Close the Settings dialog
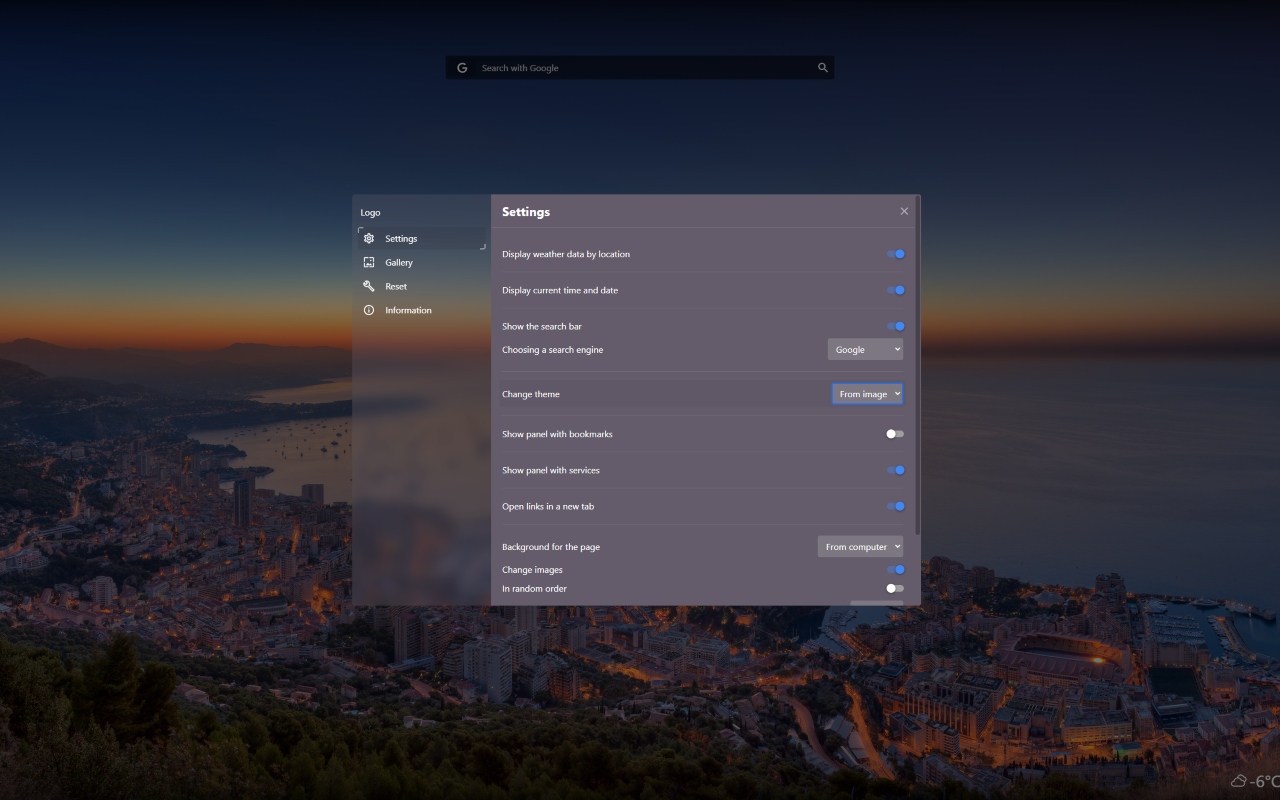This screenshot has height=800, width=1280. pyautogui.click(x=904, y=212)
